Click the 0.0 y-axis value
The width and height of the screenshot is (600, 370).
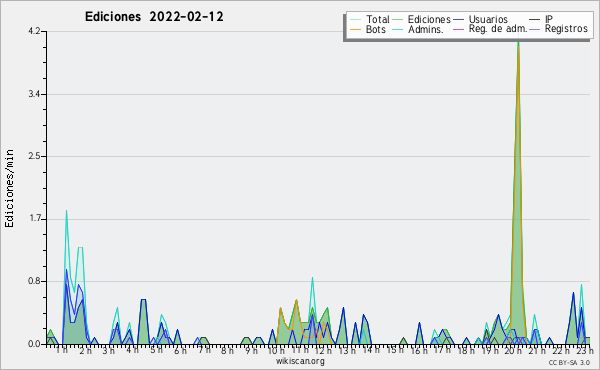pyautogui.click(x=34, y=344)
